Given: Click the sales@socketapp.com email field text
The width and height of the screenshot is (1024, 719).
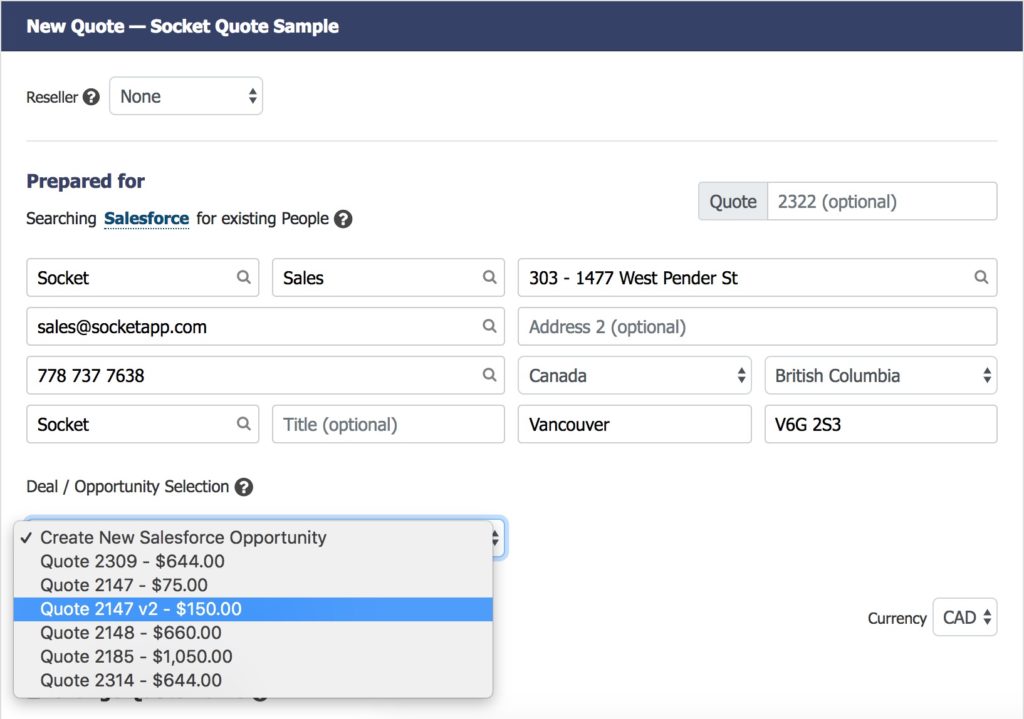Looking at the screenshot, I should coord(122,327).
